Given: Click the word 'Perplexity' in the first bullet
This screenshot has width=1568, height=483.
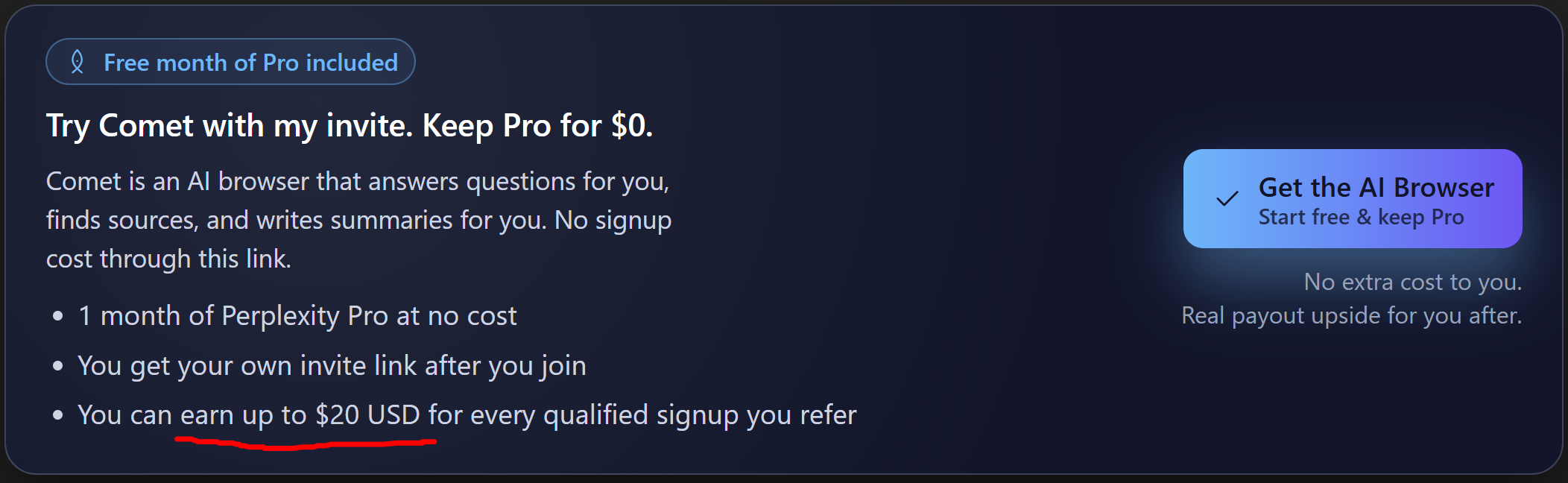Looking at the screenshot, I should click(x=281, y=316).
